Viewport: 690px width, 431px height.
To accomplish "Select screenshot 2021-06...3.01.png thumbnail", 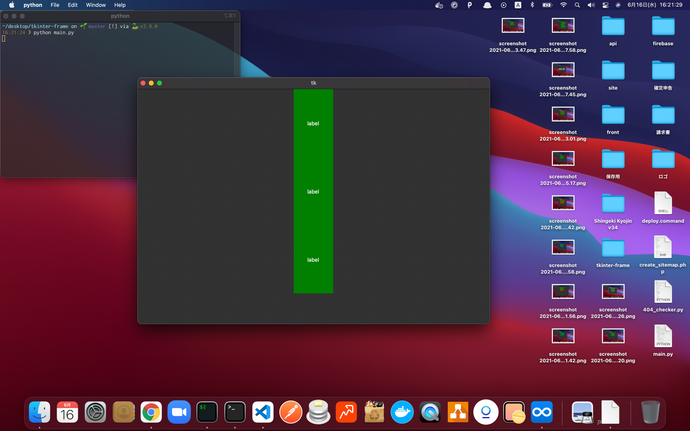I will (563, 114).
